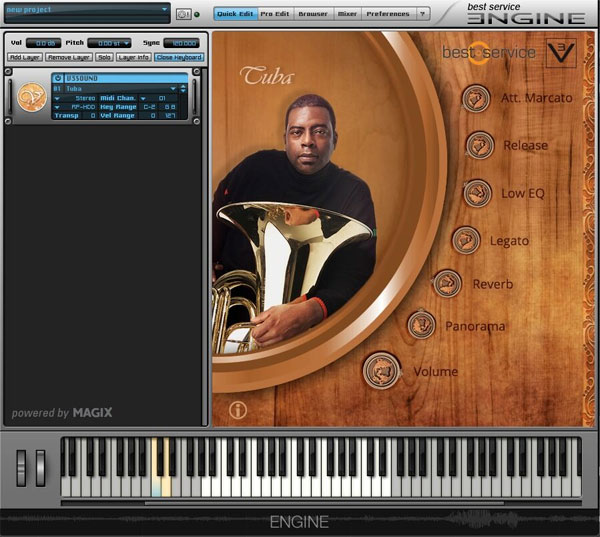The height and width of the screenshot is (537, 600).
Task: Click the yellow highlighted piano key
Action: coord(166,486)
